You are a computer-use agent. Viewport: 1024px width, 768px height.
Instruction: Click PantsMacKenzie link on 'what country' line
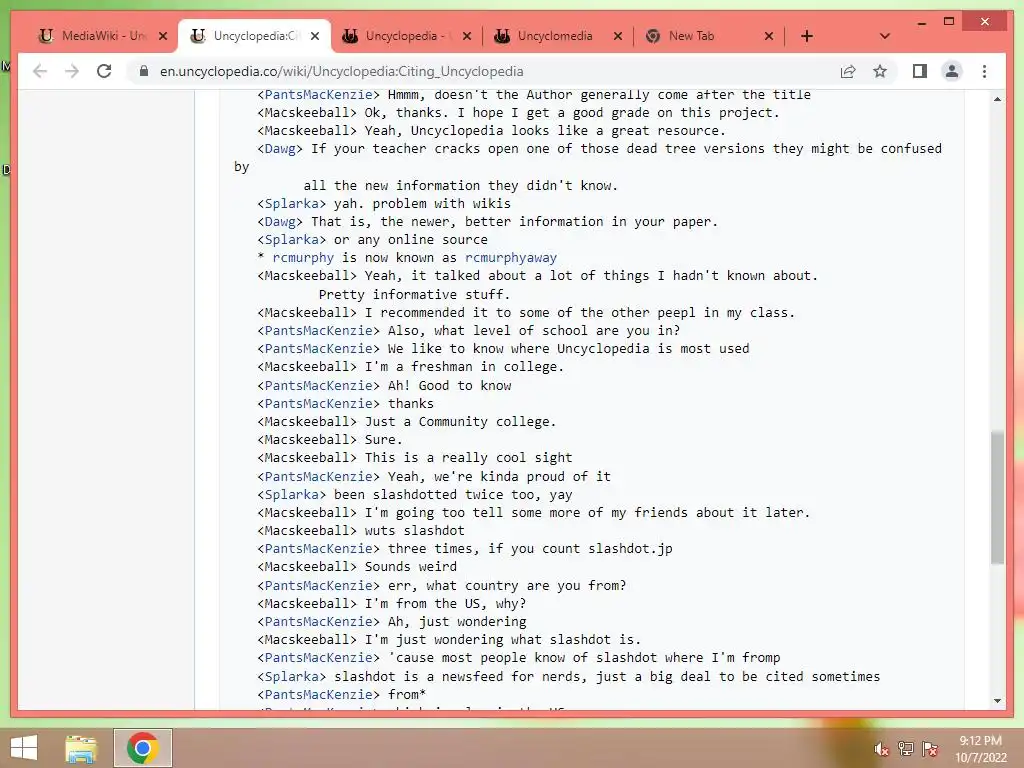pyautogui.click(x=318, y=585)
